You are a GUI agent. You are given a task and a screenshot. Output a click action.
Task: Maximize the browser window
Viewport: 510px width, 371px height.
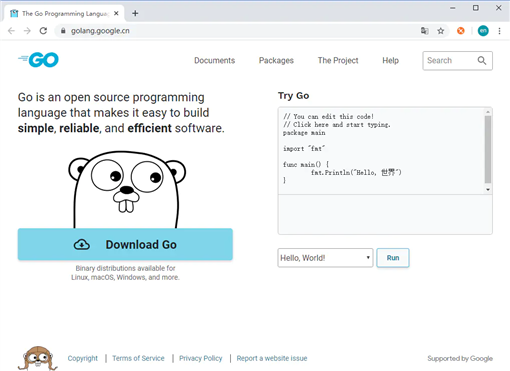(476, 8)
